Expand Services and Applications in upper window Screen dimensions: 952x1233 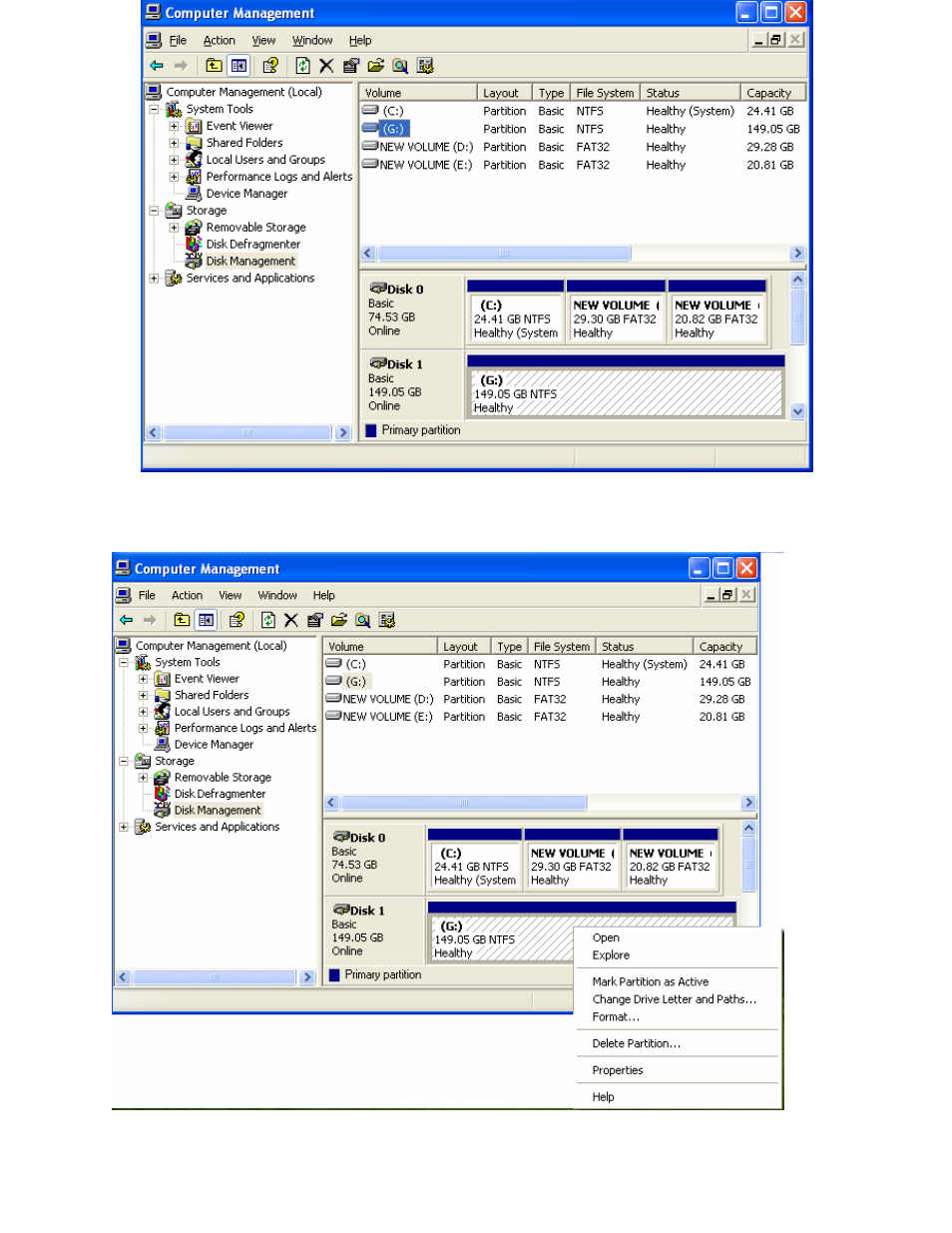[155, 279]
